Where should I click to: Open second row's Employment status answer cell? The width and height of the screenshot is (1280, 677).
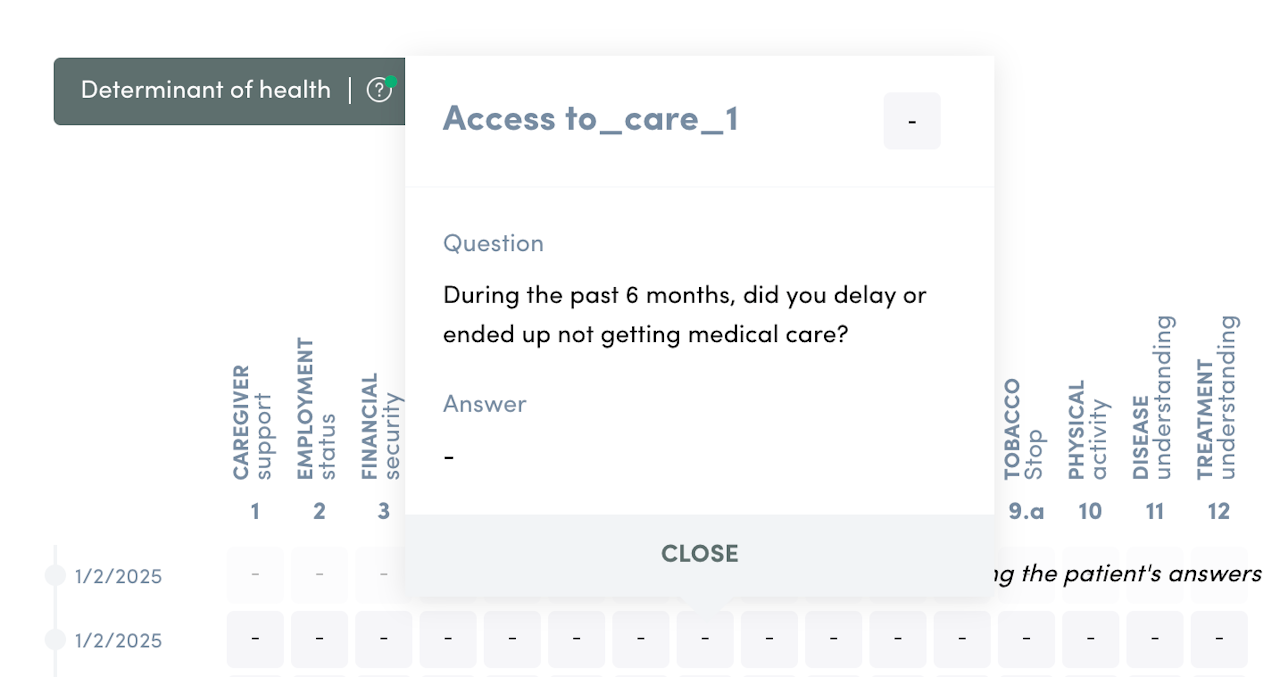pos(319,639)
